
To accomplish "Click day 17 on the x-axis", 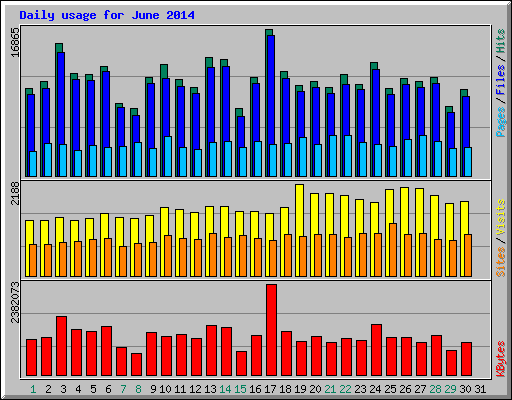I will pos(270,389).
